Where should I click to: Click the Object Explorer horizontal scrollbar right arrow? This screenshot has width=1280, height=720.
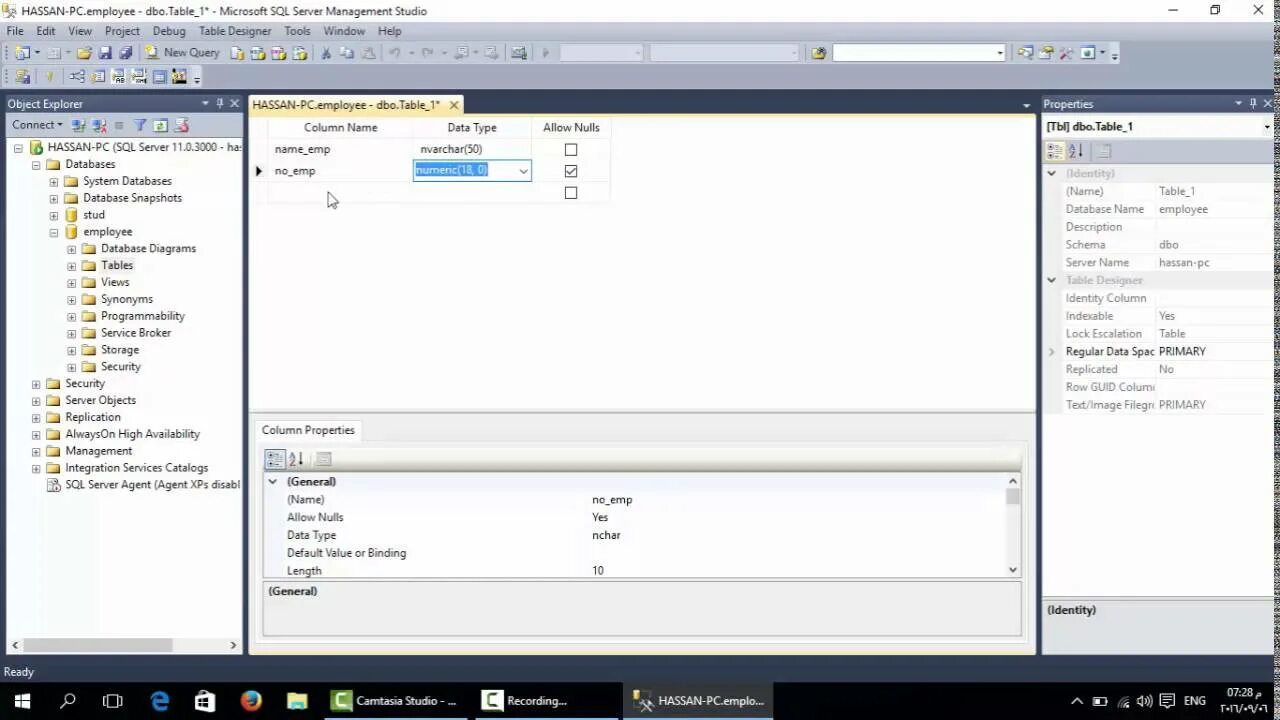pos(234,646)
